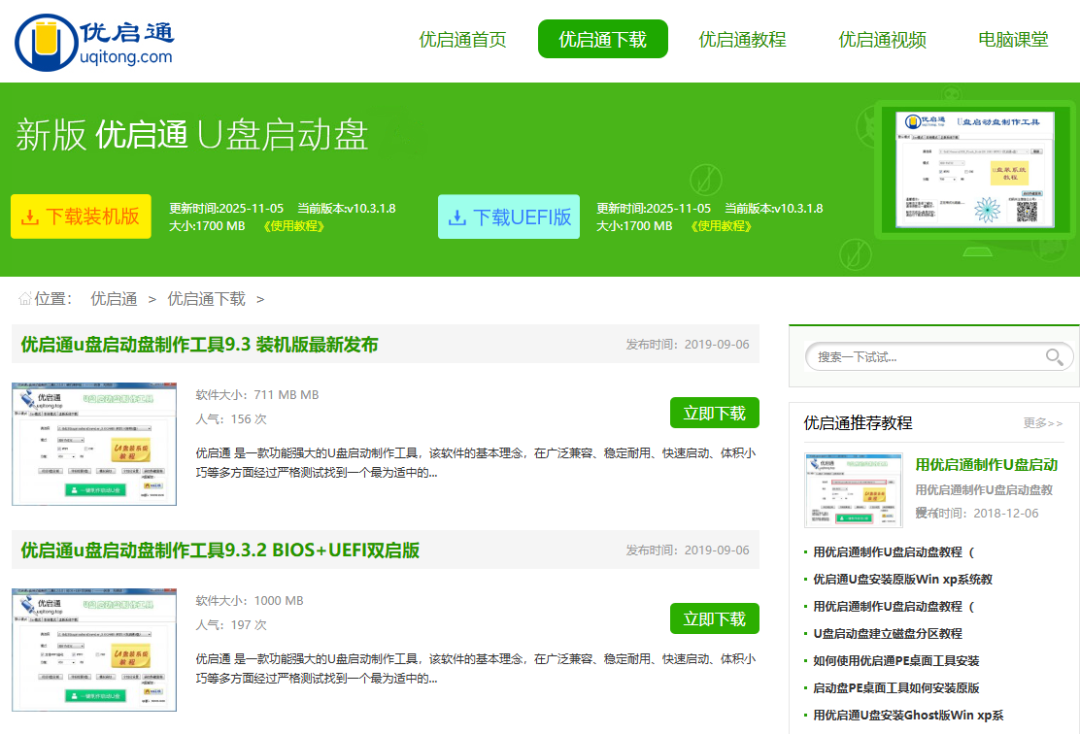Click the yellow 下载装机版 button
This screenshot has height=734, width=1080.
pos(81,216)
